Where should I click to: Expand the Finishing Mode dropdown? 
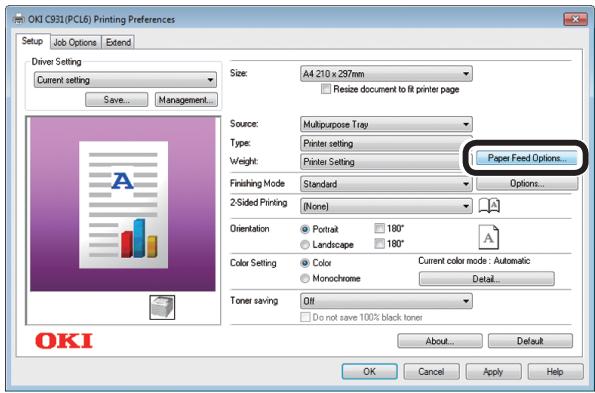click(x=386, y=184)
